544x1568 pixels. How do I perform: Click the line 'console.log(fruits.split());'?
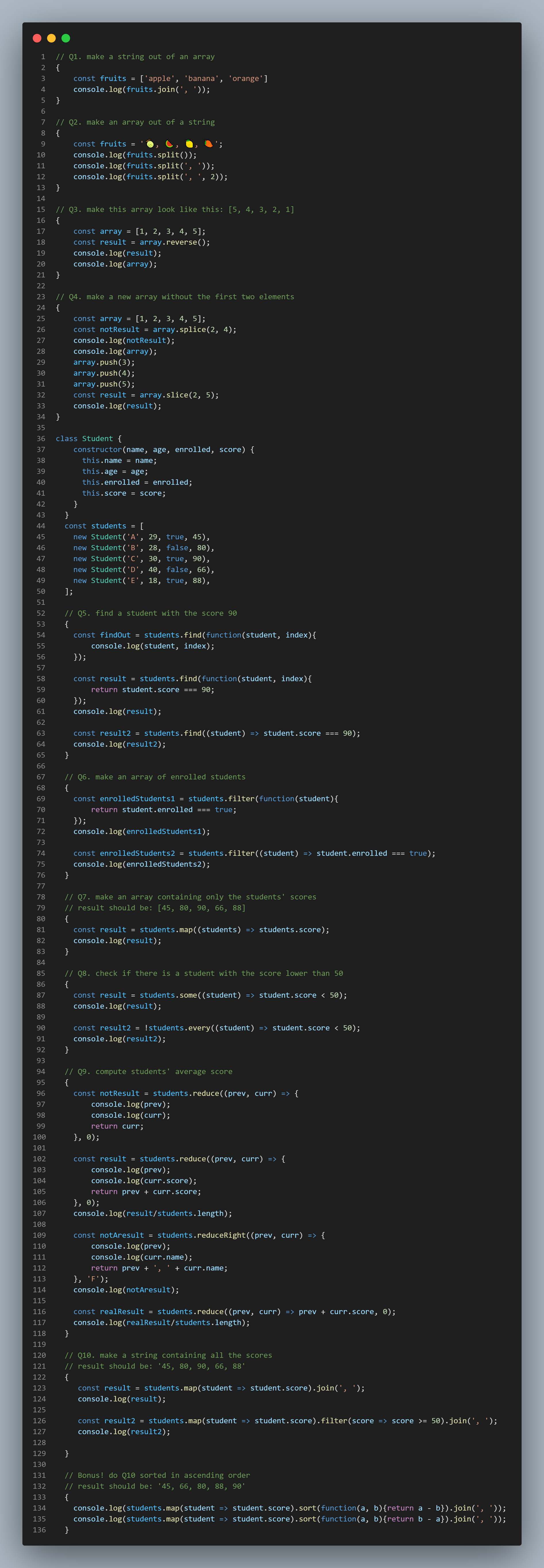tap(135, 155)
